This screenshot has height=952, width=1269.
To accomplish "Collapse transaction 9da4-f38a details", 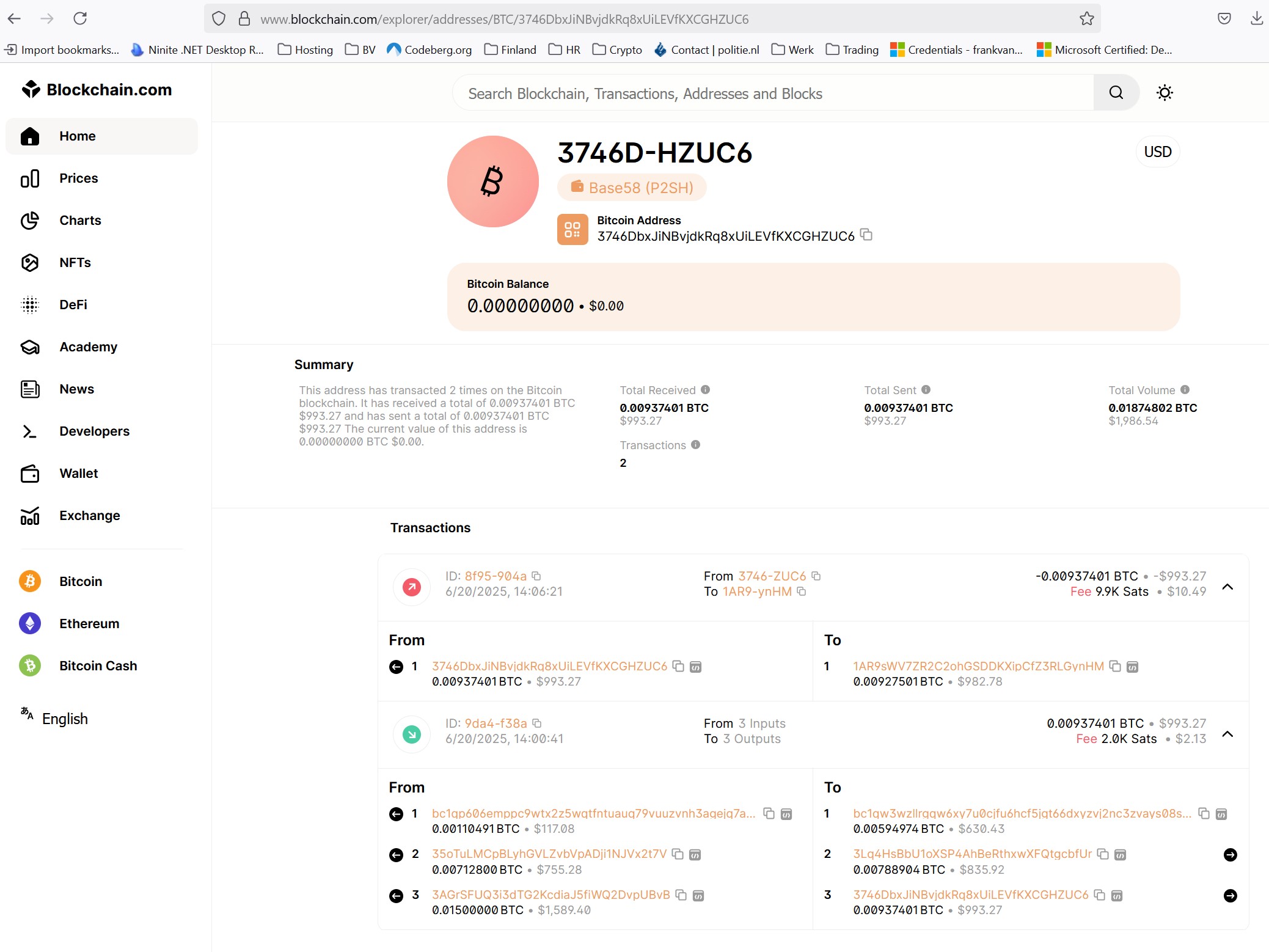I will click(1229, 734).
